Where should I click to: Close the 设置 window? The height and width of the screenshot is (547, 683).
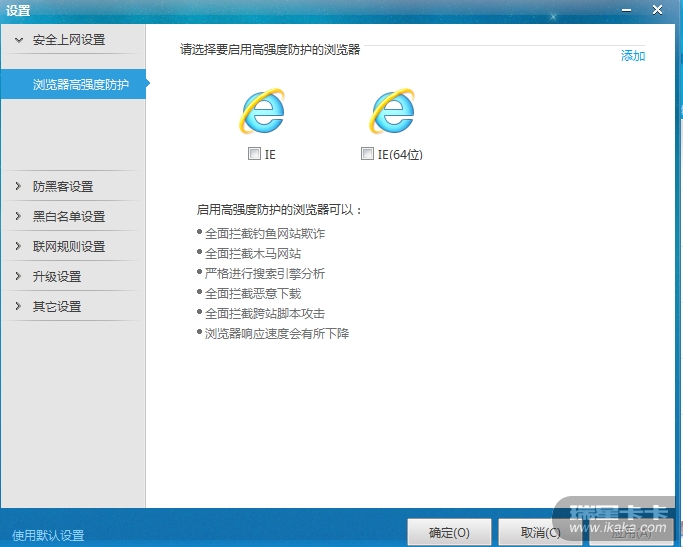pos(657,10)
